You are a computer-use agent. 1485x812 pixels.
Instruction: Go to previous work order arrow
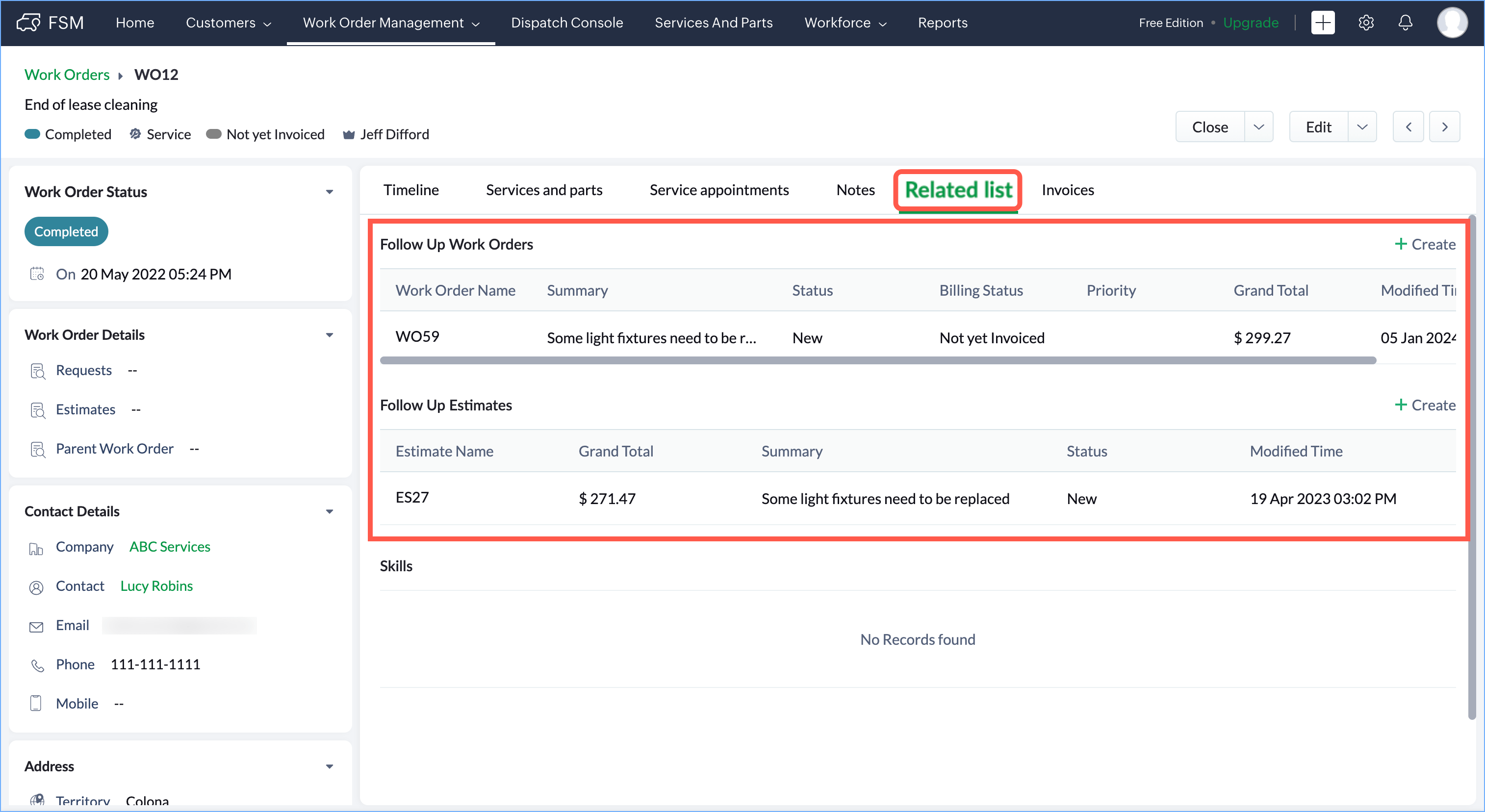[1408, 127]
